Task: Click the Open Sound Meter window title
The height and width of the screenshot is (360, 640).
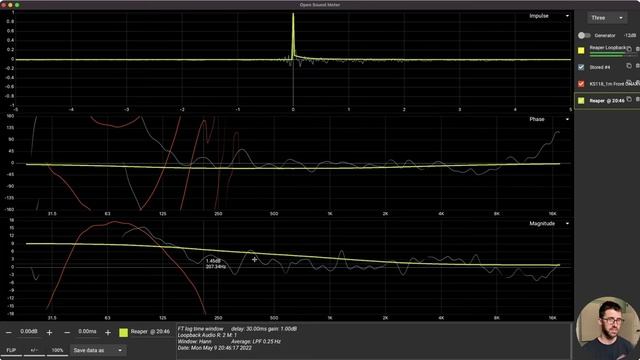Action: click(x=320, y=5)
